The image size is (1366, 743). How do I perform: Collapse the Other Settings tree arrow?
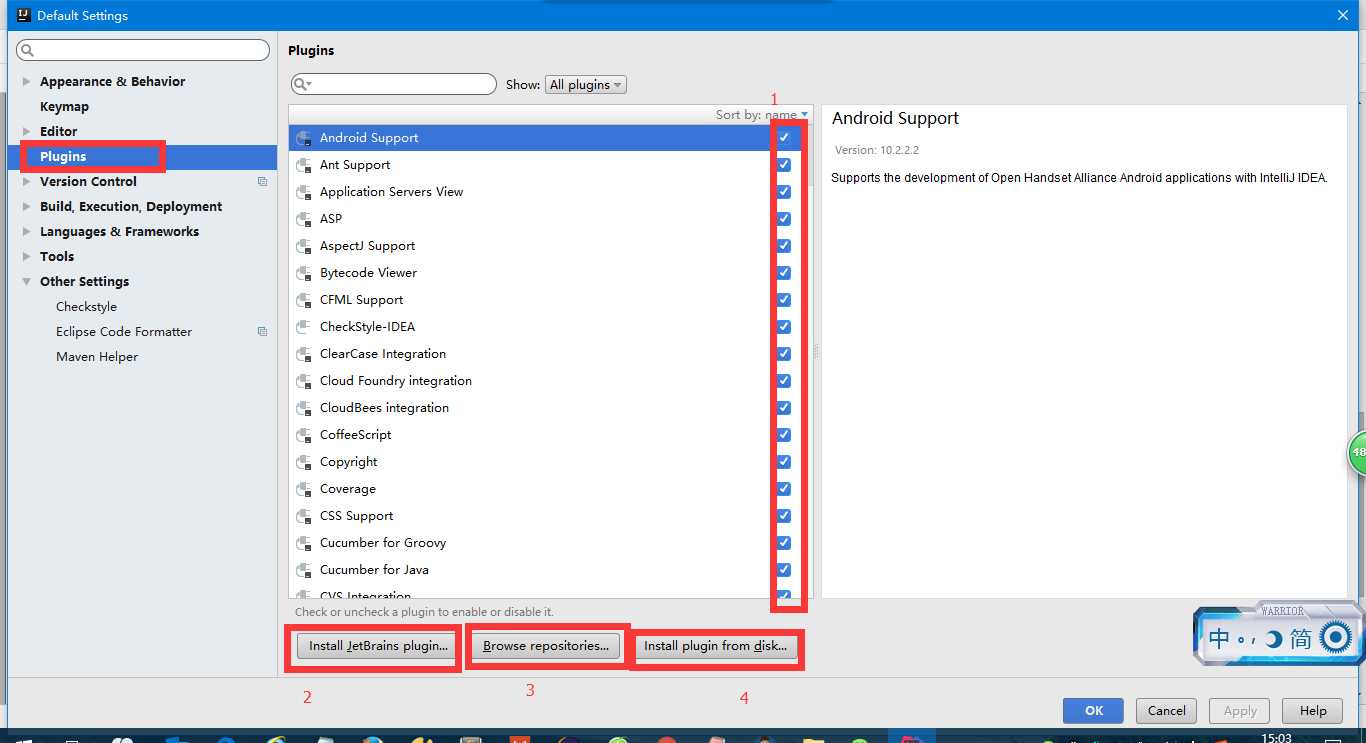coord(27,282)
